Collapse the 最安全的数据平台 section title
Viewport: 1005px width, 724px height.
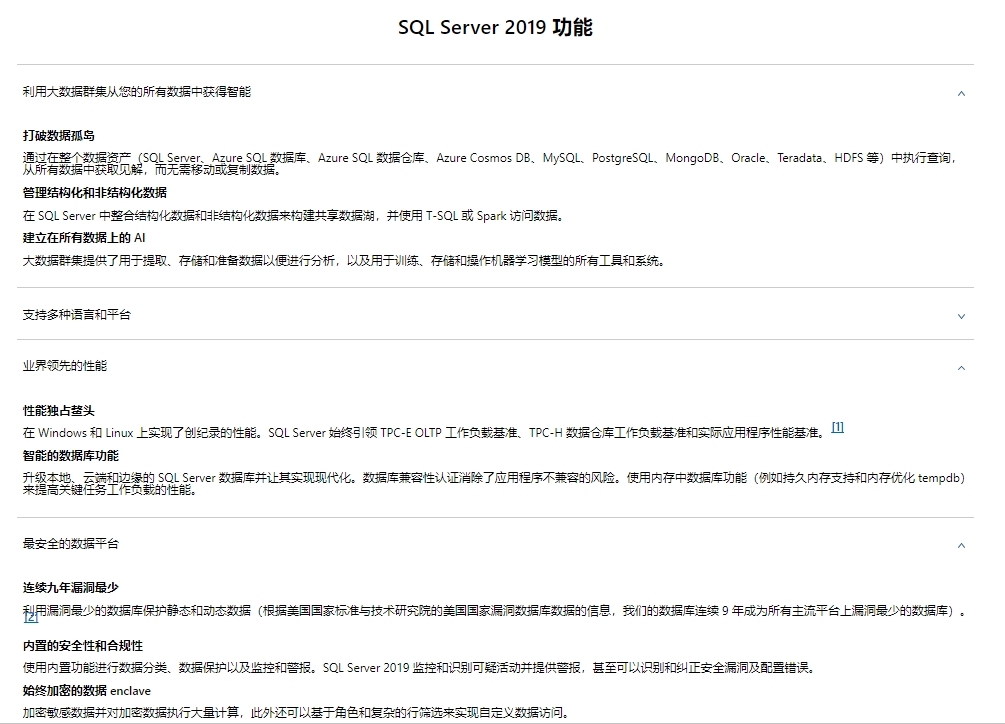coord(71,544)
